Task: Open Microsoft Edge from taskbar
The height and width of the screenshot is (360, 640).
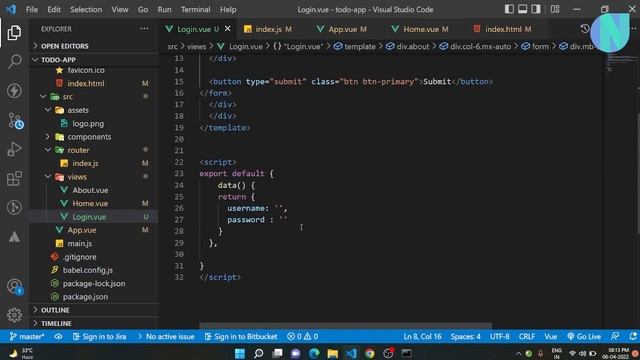Action: point(314,353)
